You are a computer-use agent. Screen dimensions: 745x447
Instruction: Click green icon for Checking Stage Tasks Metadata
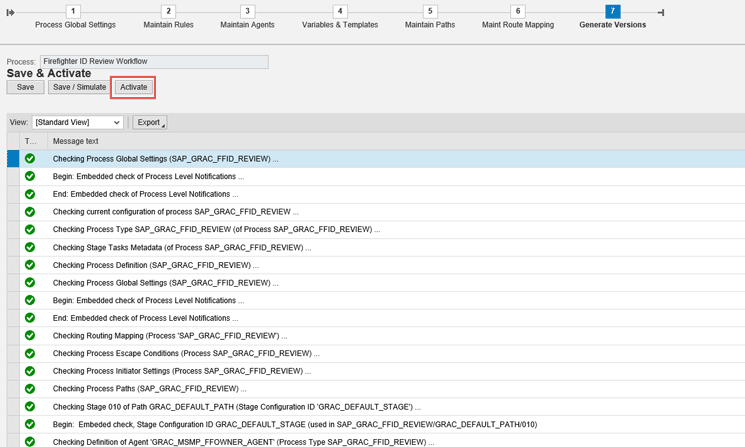(30, 247)
